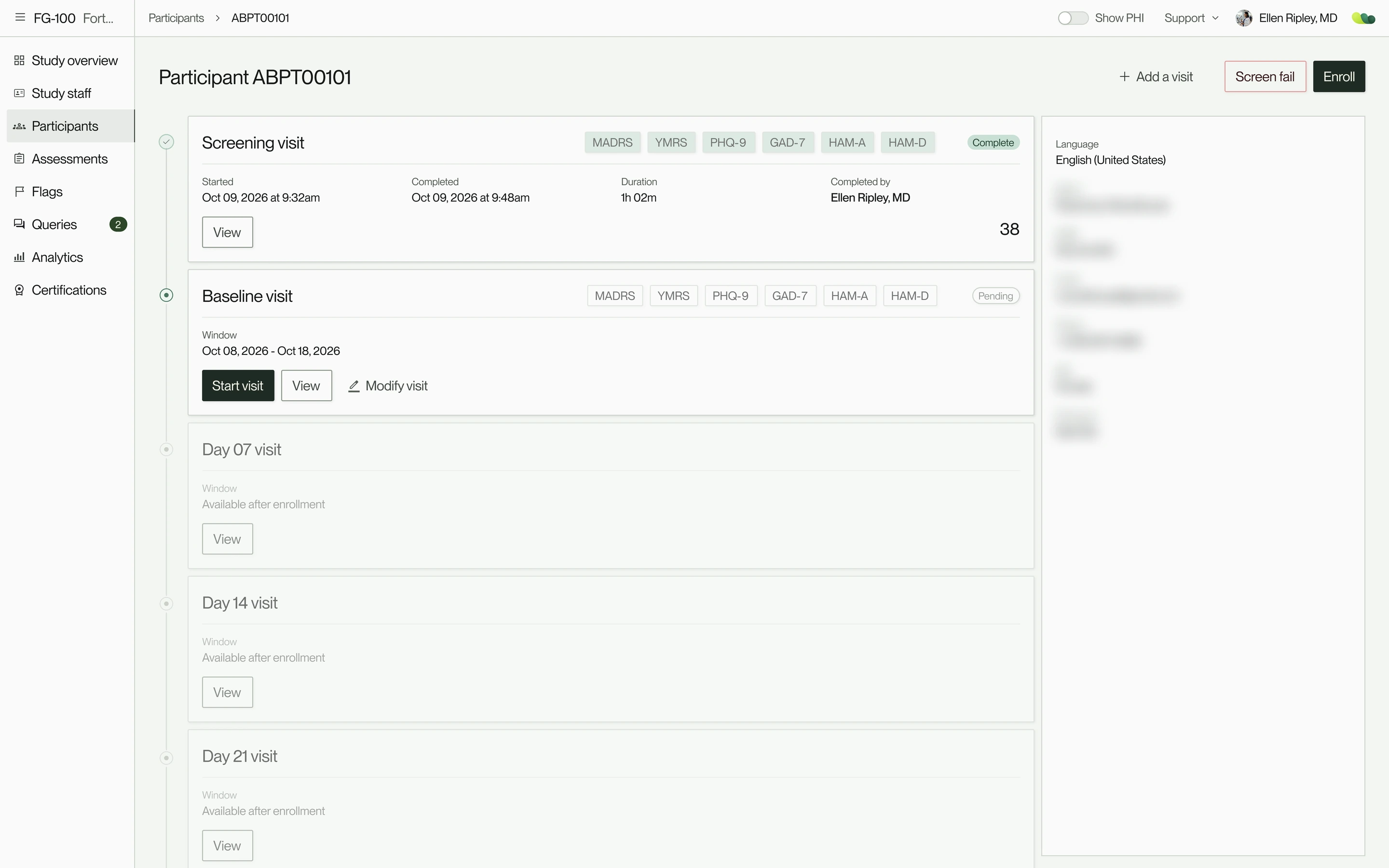Go to Study overview in sidebar

tap(70, 60)
